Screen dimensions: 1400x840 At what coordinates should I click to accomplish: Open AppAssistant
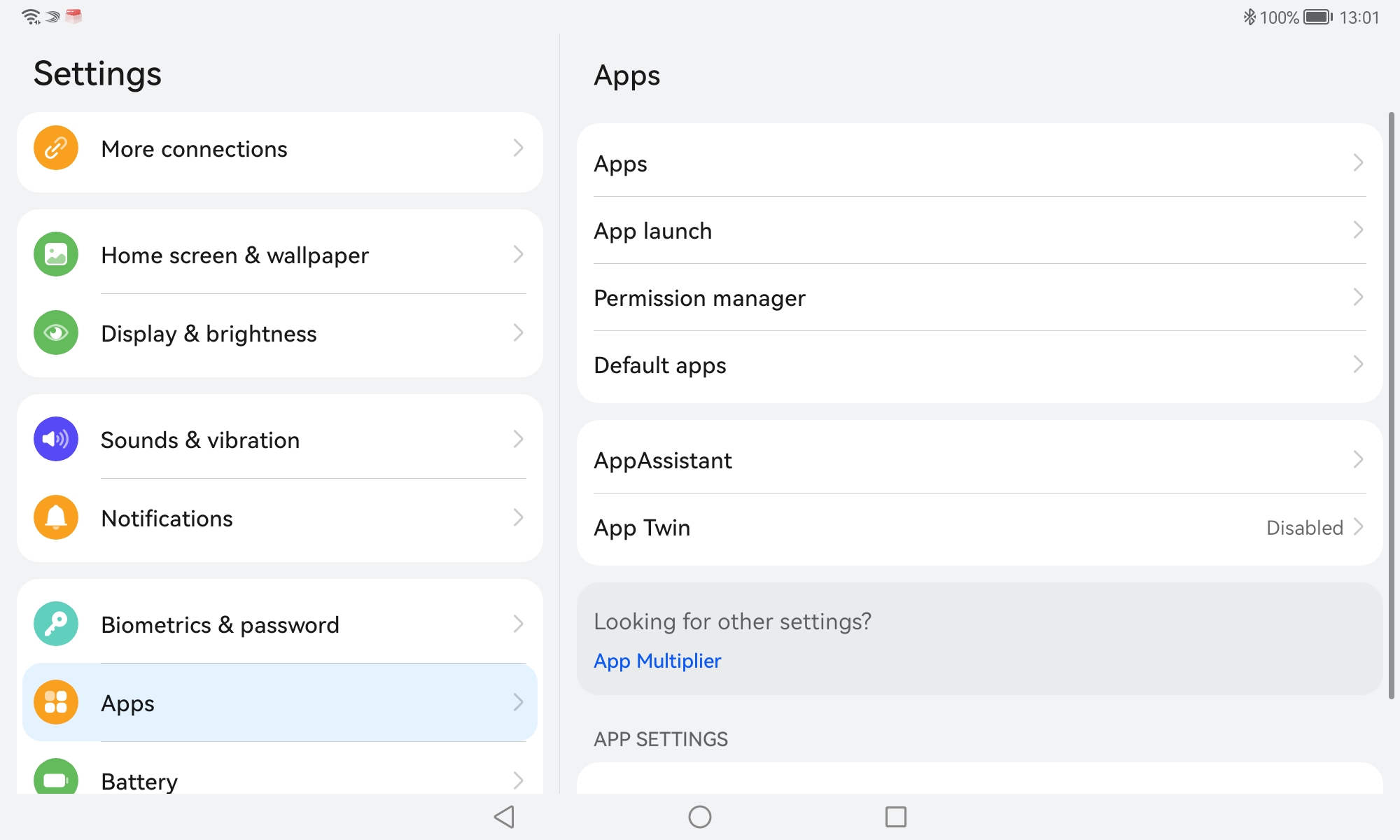(x=980, y=460)
